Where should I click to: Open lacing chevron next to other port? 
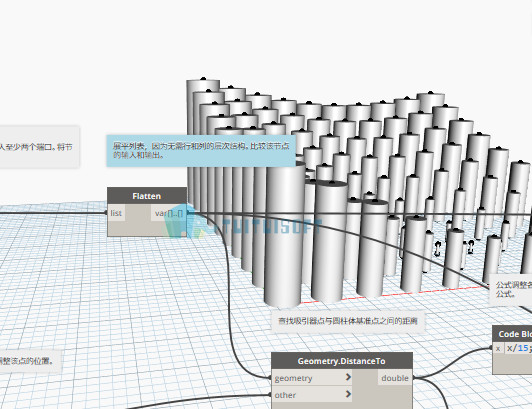[348, 394]
